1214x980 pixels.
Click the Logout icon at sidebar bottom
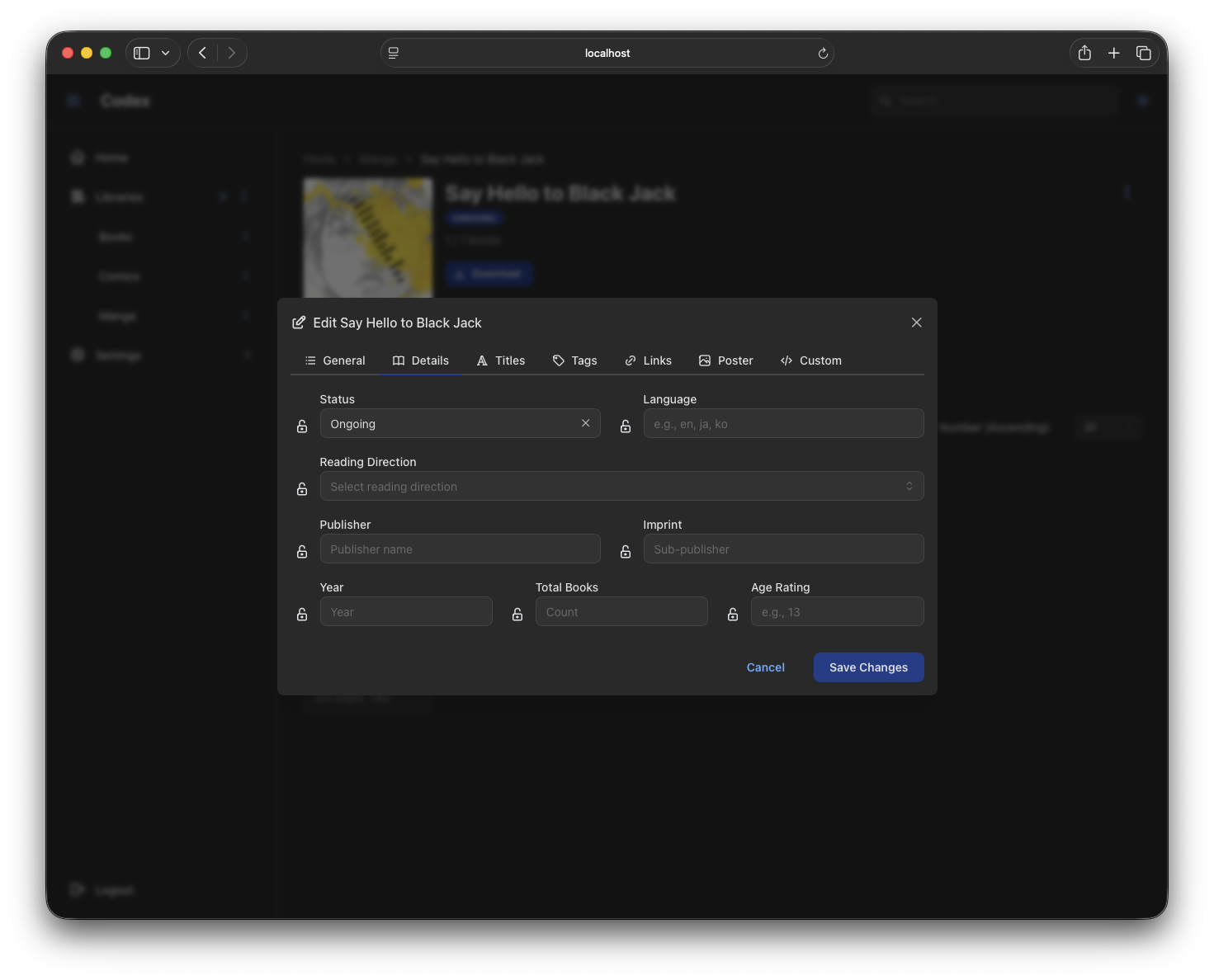[x=77, y=889]
